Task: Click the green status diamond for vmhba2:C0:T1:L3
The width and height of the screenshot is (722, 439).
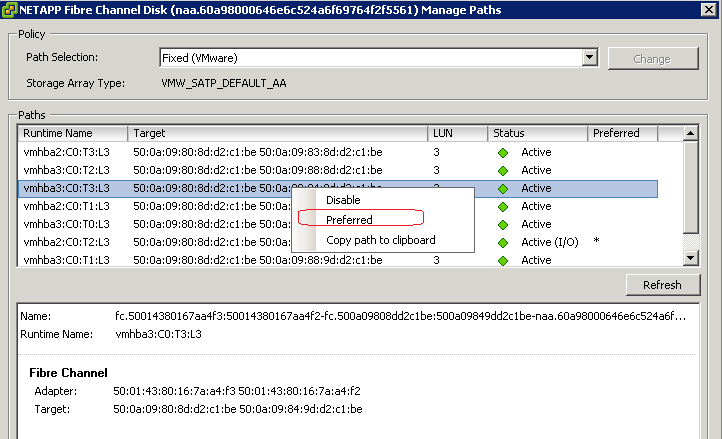Action: point(503,207)
